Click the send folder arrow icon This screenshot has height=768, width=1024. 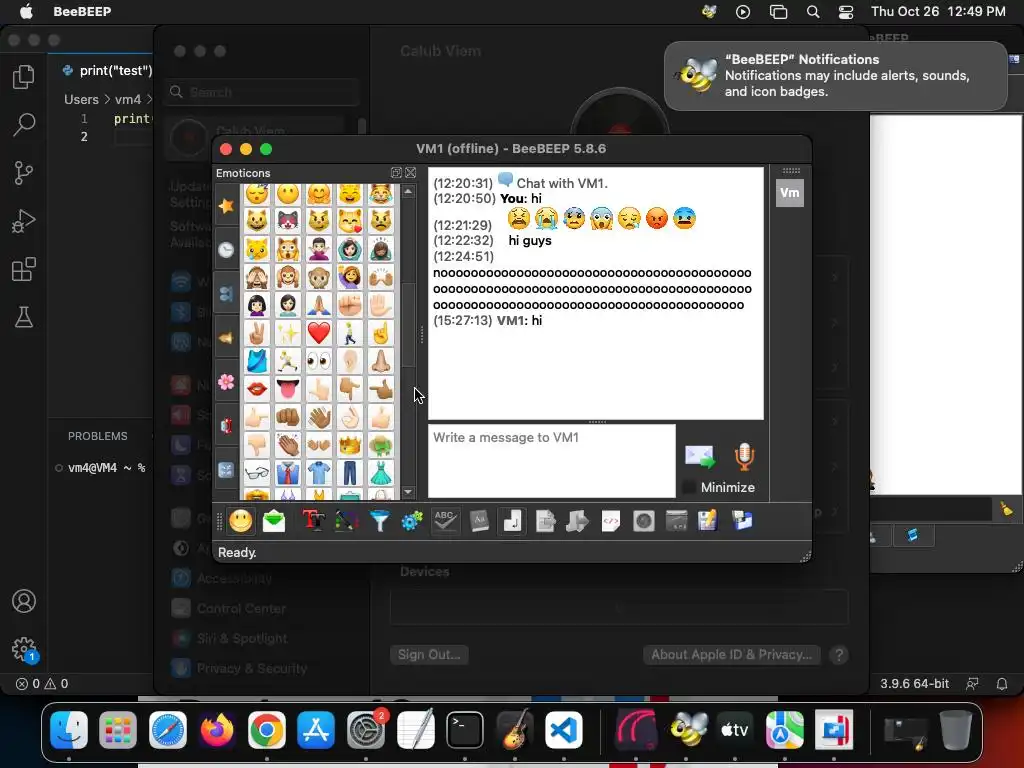pyautogui.click(x=577, y=521)
